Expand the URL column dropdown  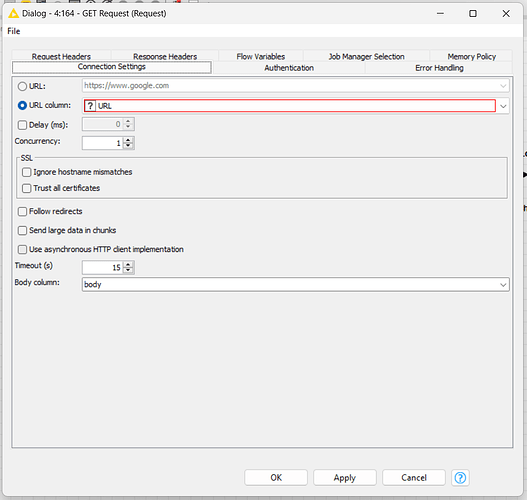(x=503, y=106)
